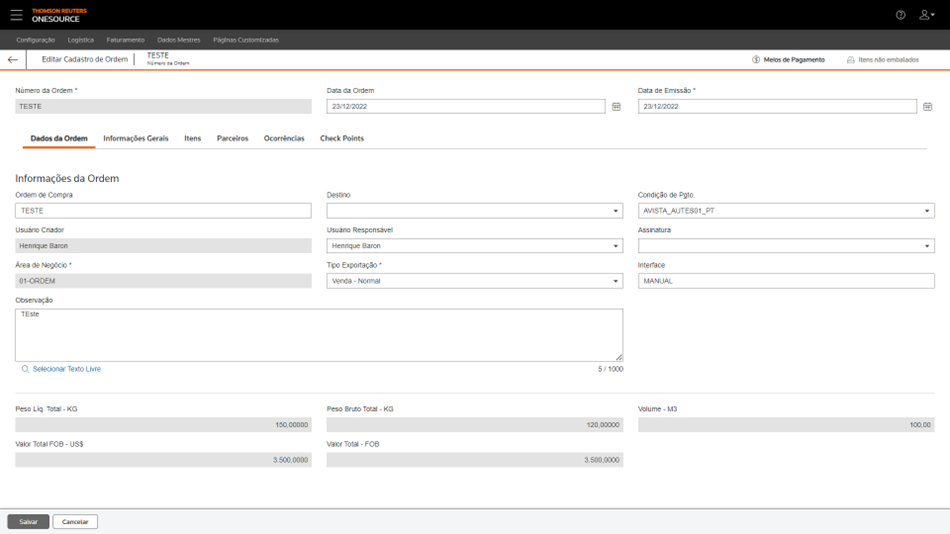Open the user profile menu icon

click(926, 15)
